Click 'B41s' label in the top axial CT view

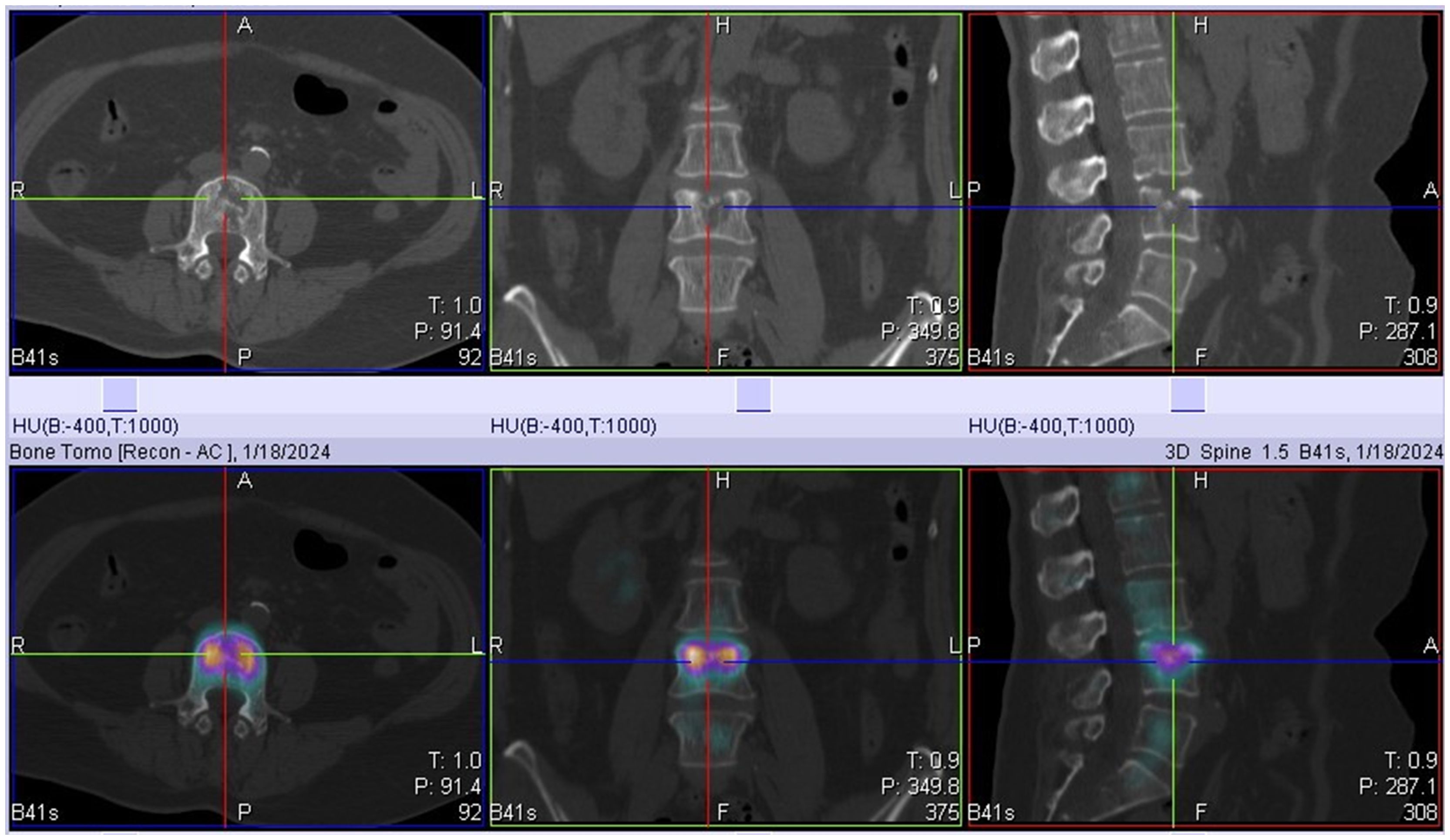(34, 358)
